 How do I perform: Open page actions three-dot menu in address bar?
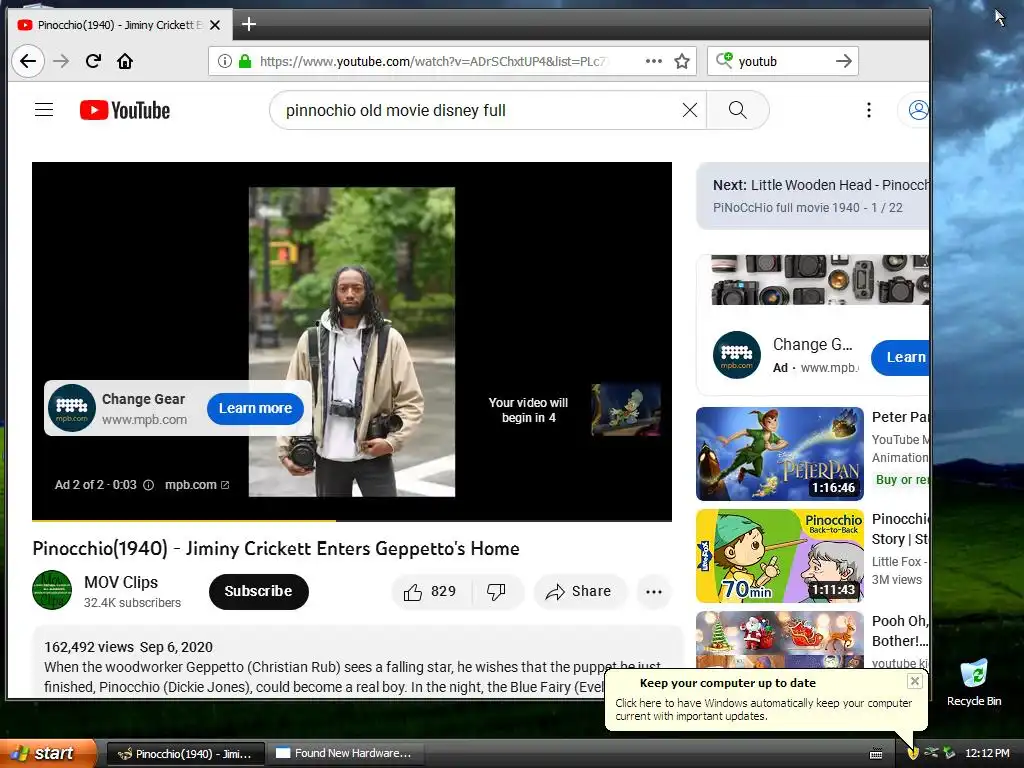point(654,61)
